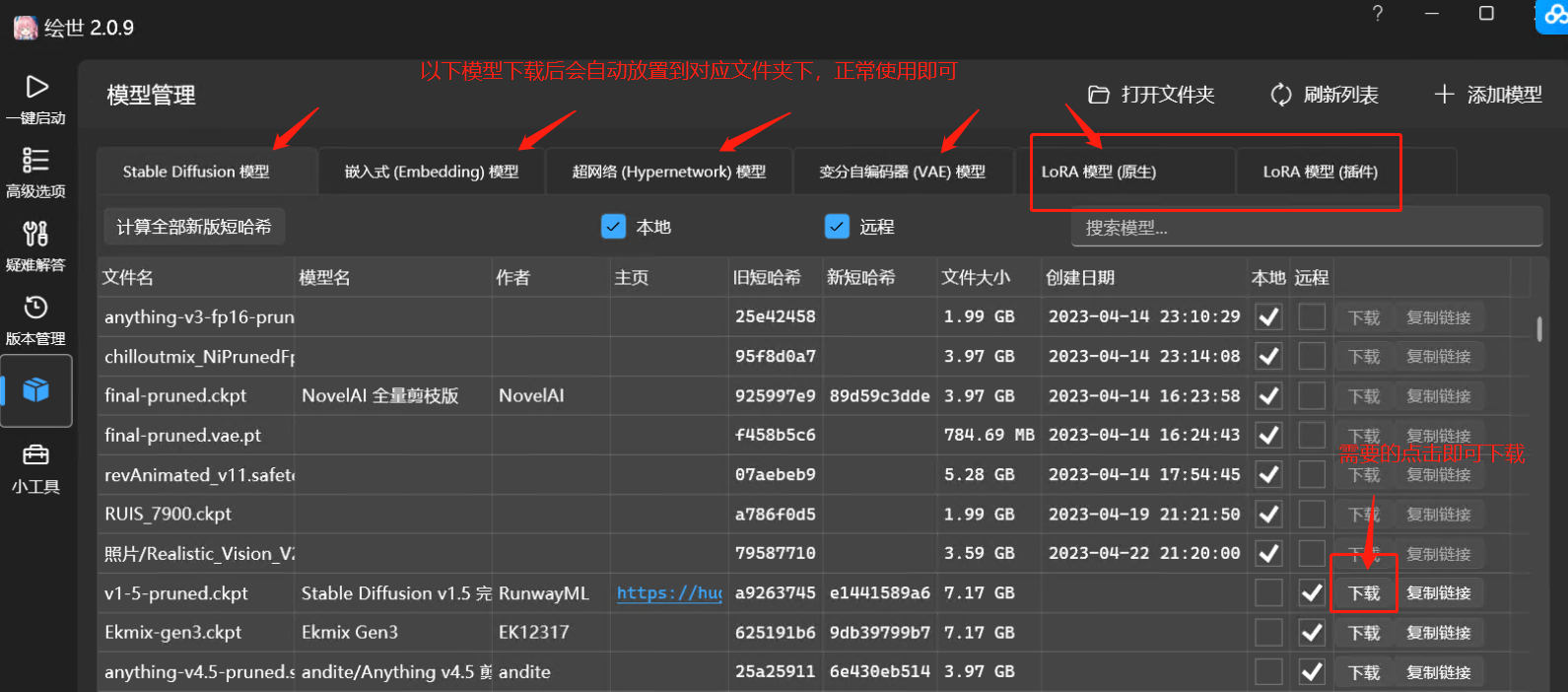Click the 一键启动 play icon in sidebar

[36, 88]
